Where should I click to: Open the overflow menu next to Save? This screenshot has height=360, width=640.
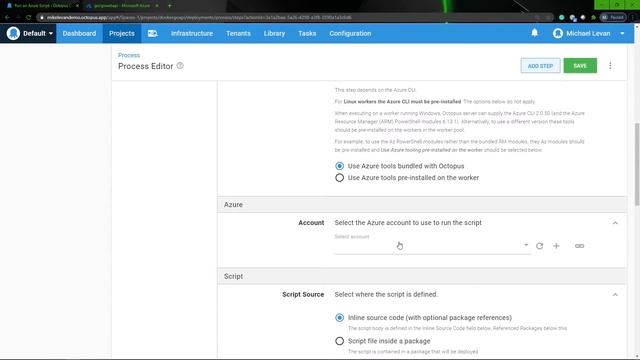tap(610, 66)
